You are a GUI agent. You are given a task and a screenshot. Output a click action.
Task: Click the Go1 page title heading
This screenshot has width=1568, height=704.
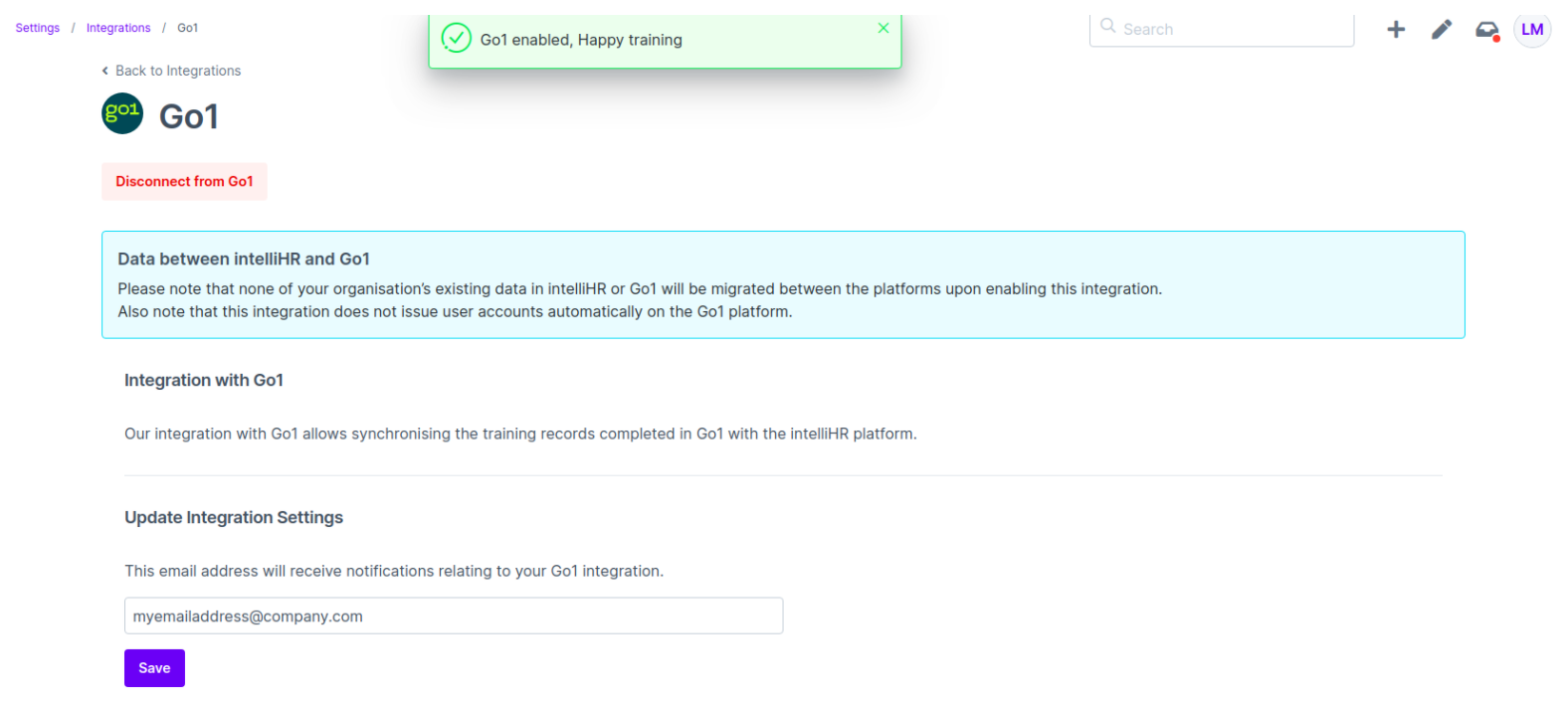coord(188,116)
